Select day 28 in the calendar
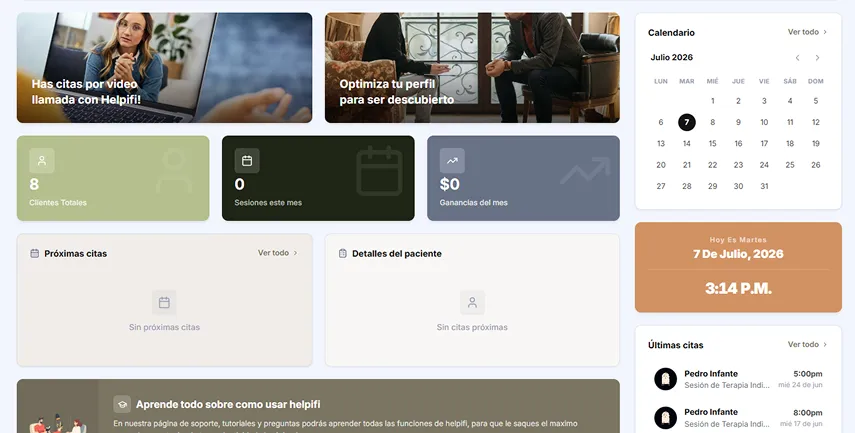 tap(687, 186)
